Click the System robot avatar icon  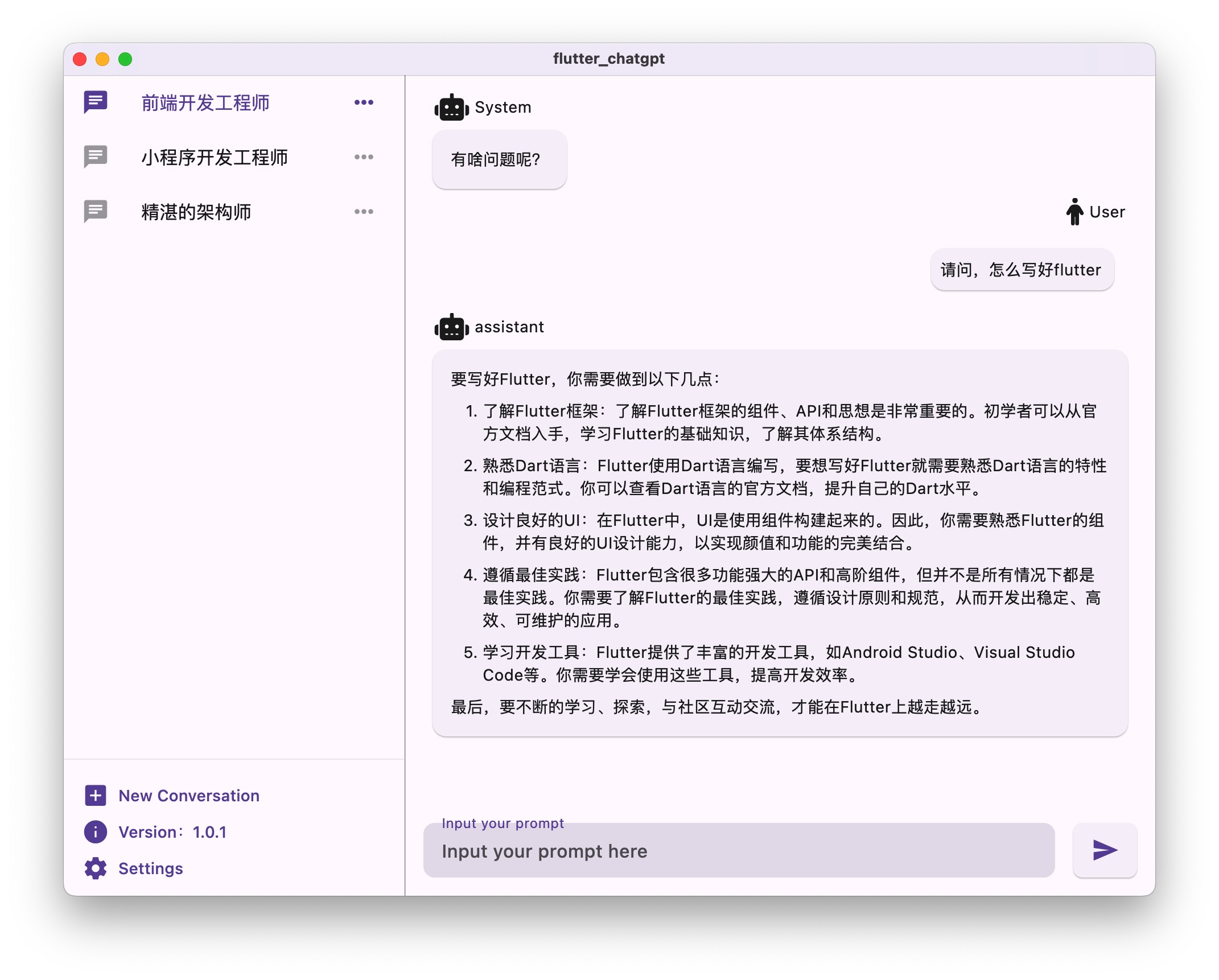point(451,108)
